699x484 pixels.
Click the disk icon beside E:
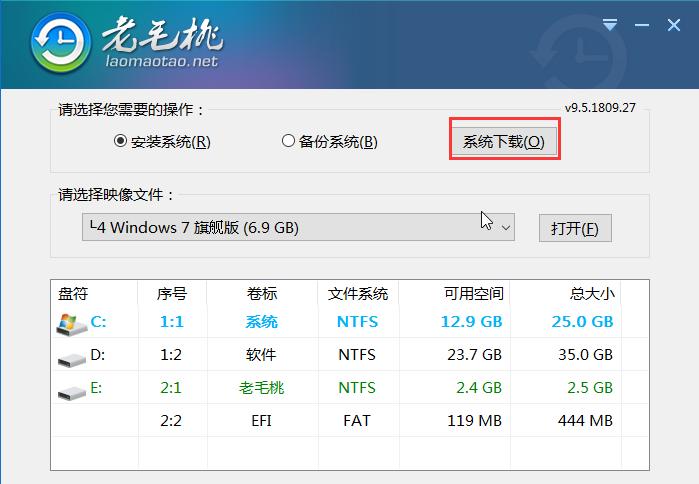pyautogui.click(x=71, y=392)
